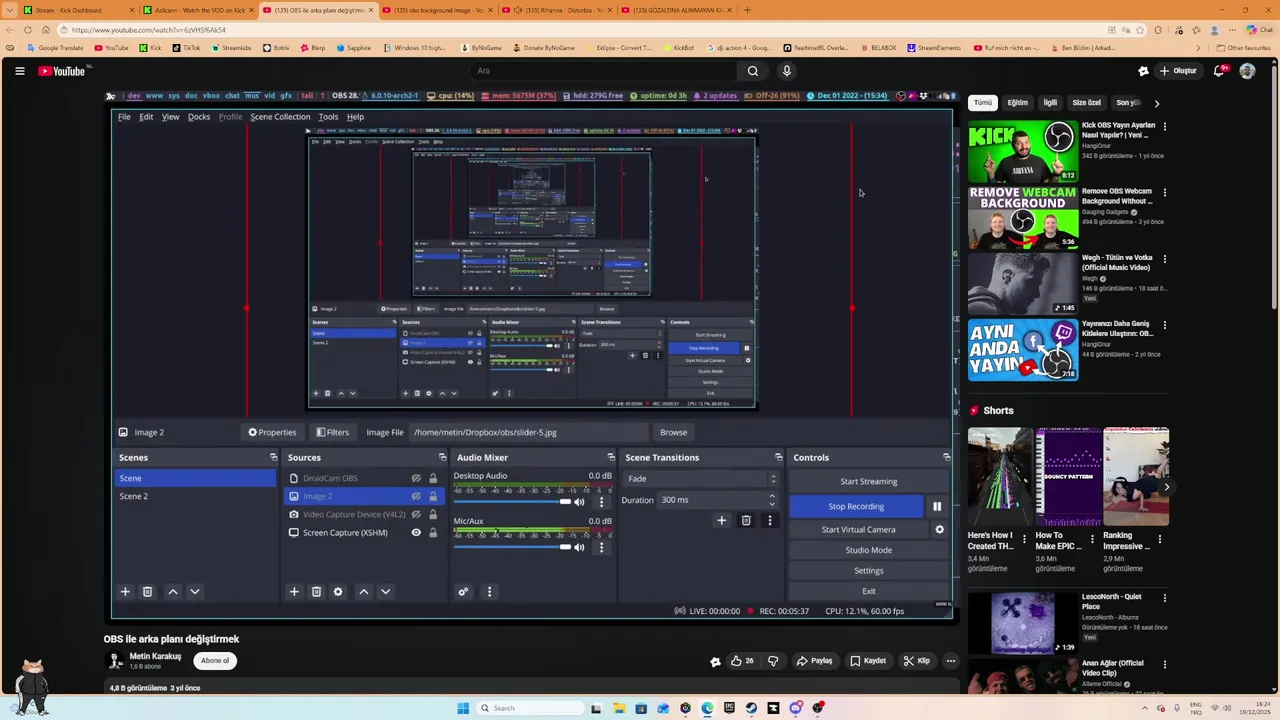This screenshot has height=720, width=1280.
Task: Toggle visibility of Image 2 source
Action: pyautogui.click(x=416, y=497)
